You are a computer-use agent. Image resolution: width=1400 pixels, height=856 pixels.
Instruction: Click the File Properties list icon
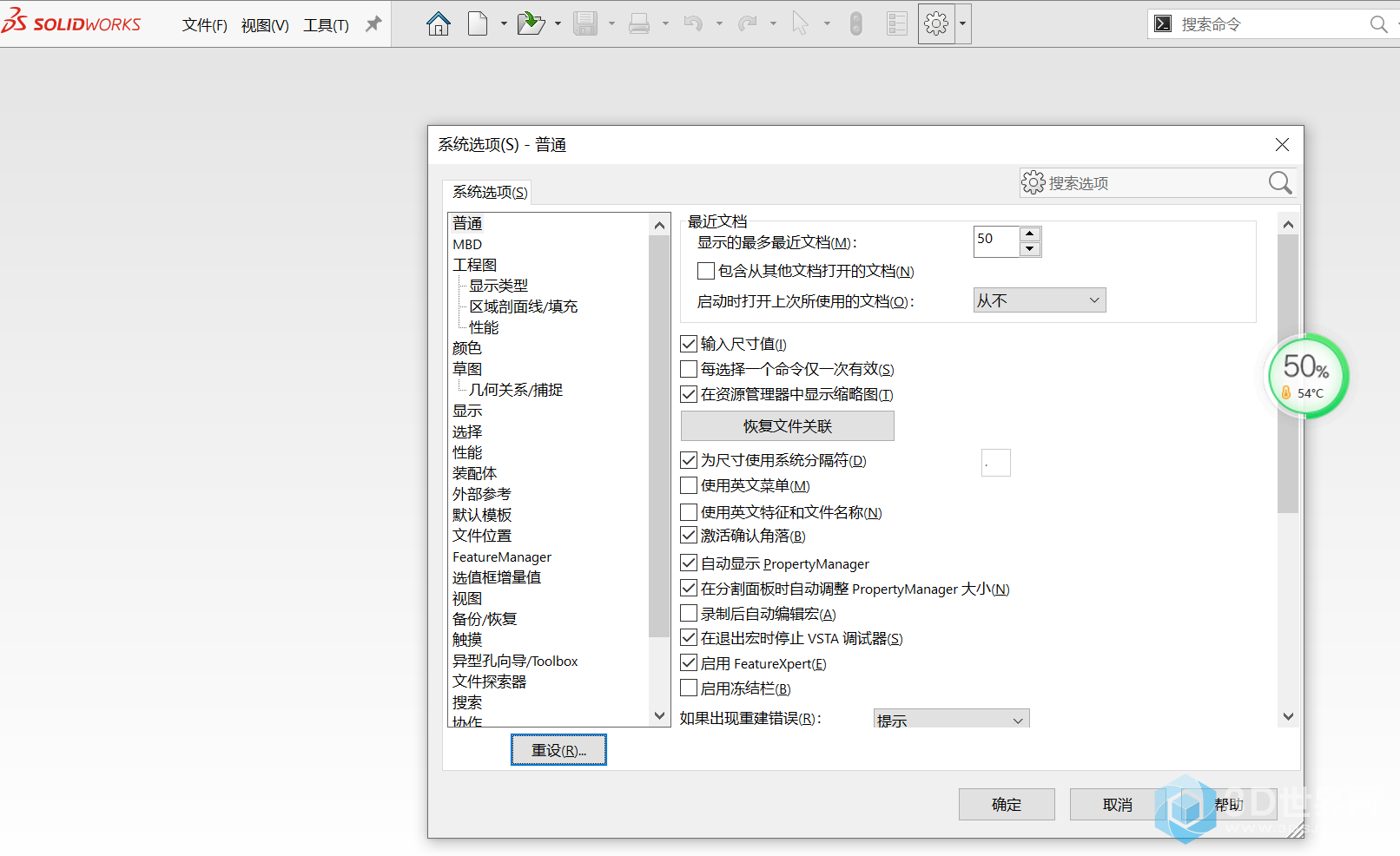pos(897,23)
